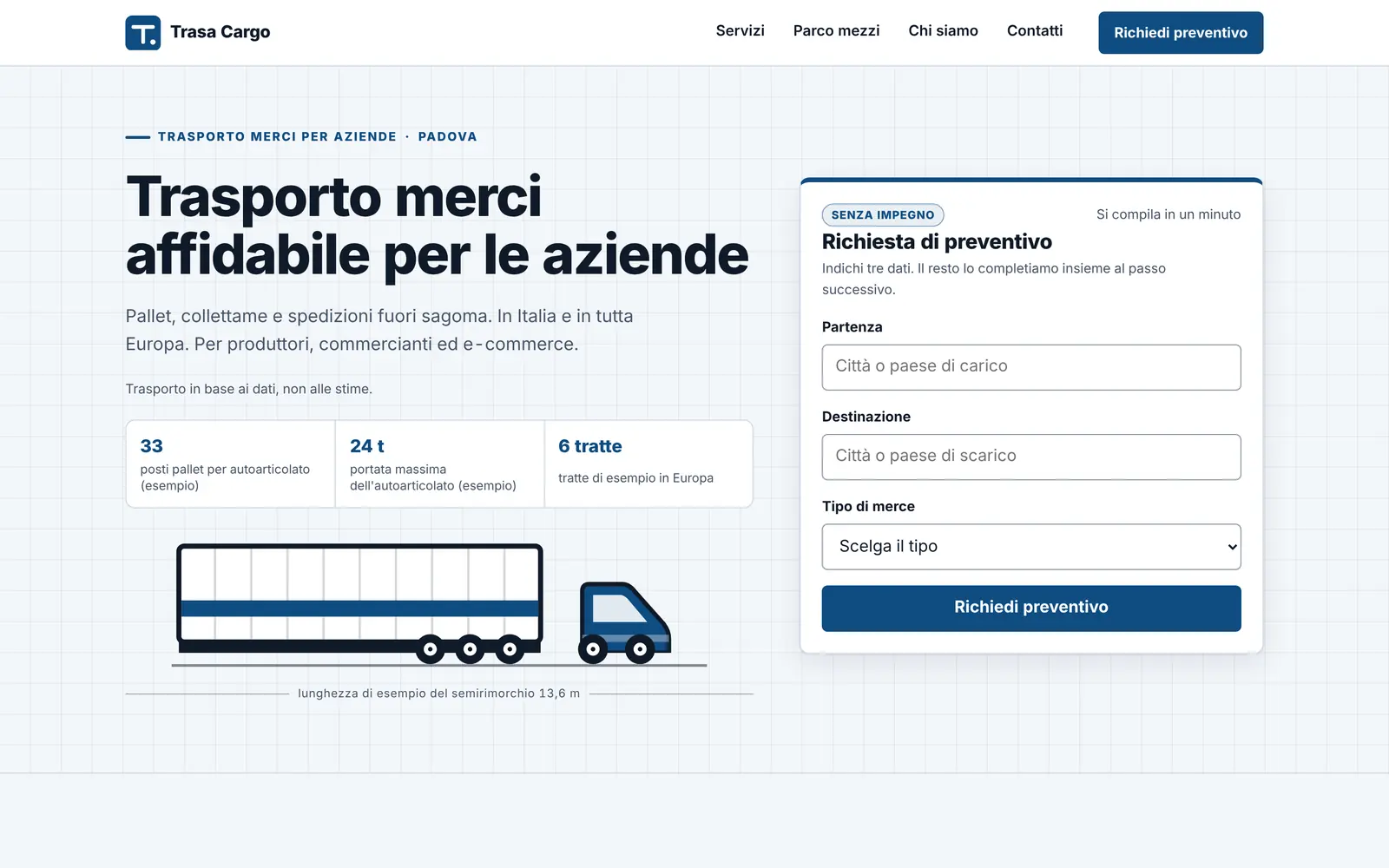Click the semi-trailer illustration
Image resolution: width=1389 pixels, height=868 pixels.
[359, 603]
